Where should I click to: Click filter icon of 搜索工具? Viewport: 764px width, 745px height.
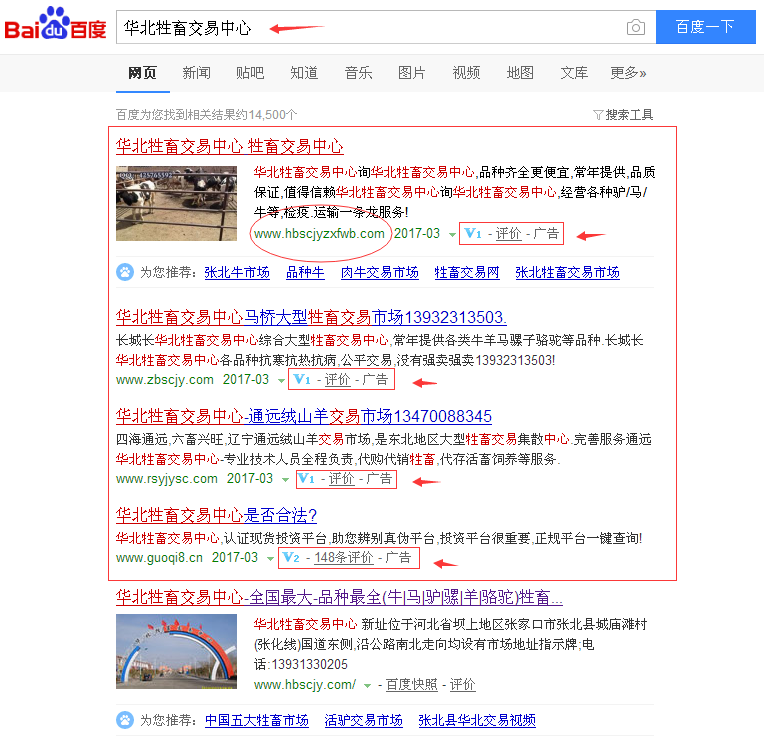(598, 115)
